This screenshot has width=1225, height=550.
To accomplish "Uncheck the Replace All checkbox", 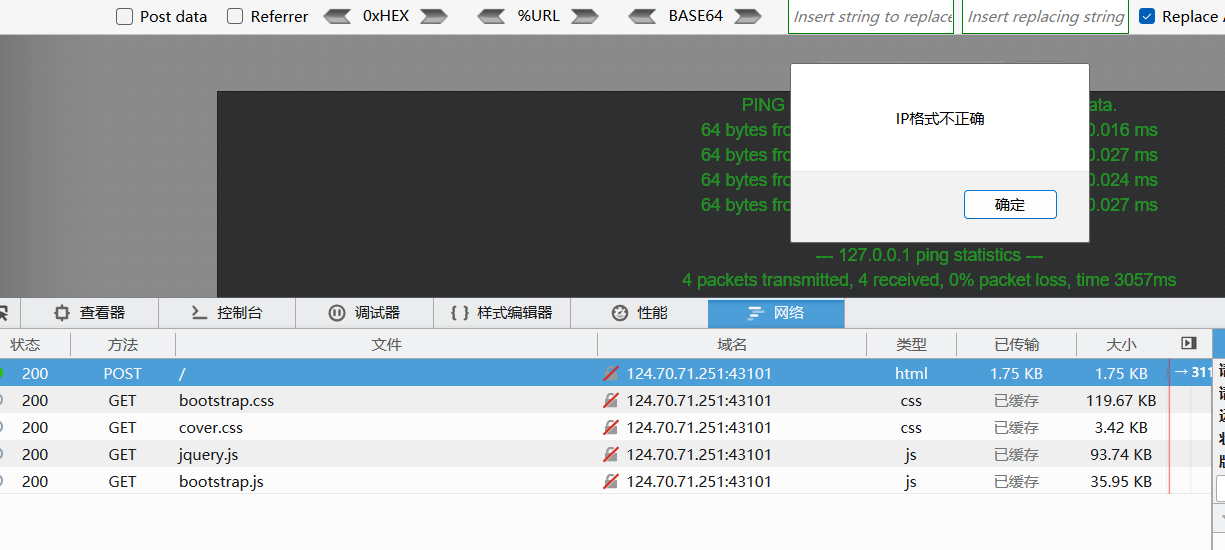I will point(1147,16).
